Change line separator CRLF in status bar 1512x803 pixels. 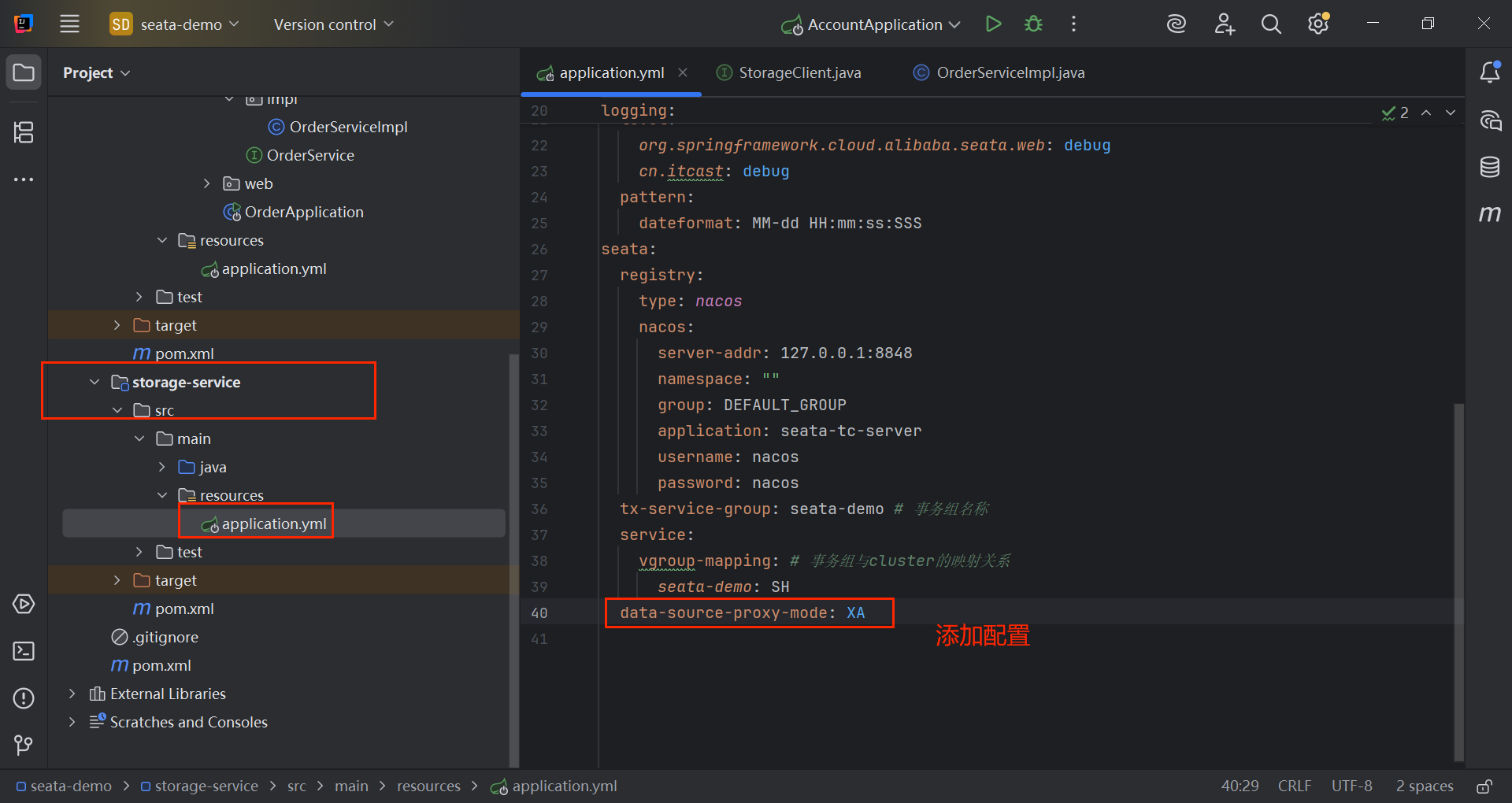point(1295,786)
